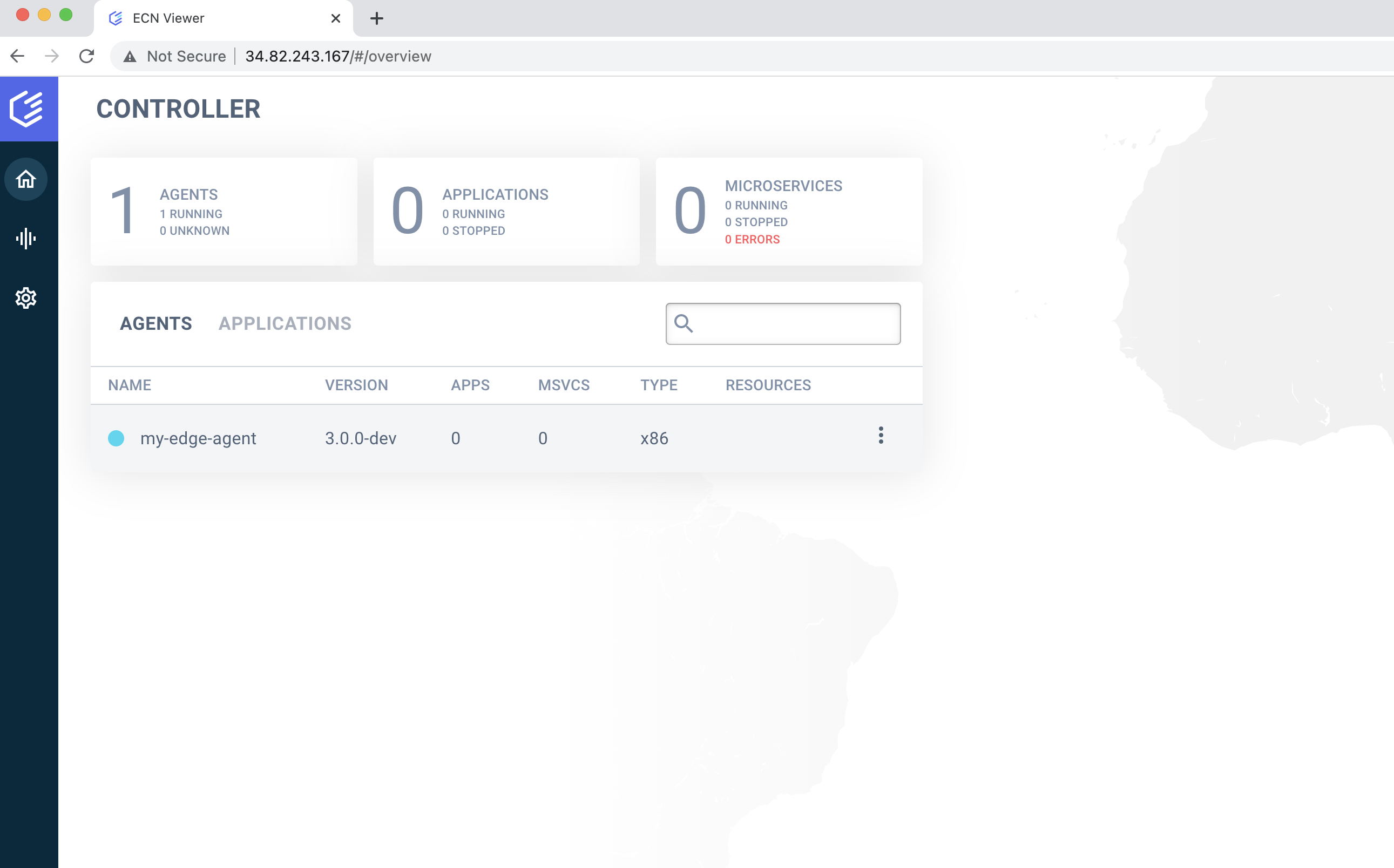Select the AGENTS tab
1394x868 pixels.
pyautogui.click(x=155, y=323)
